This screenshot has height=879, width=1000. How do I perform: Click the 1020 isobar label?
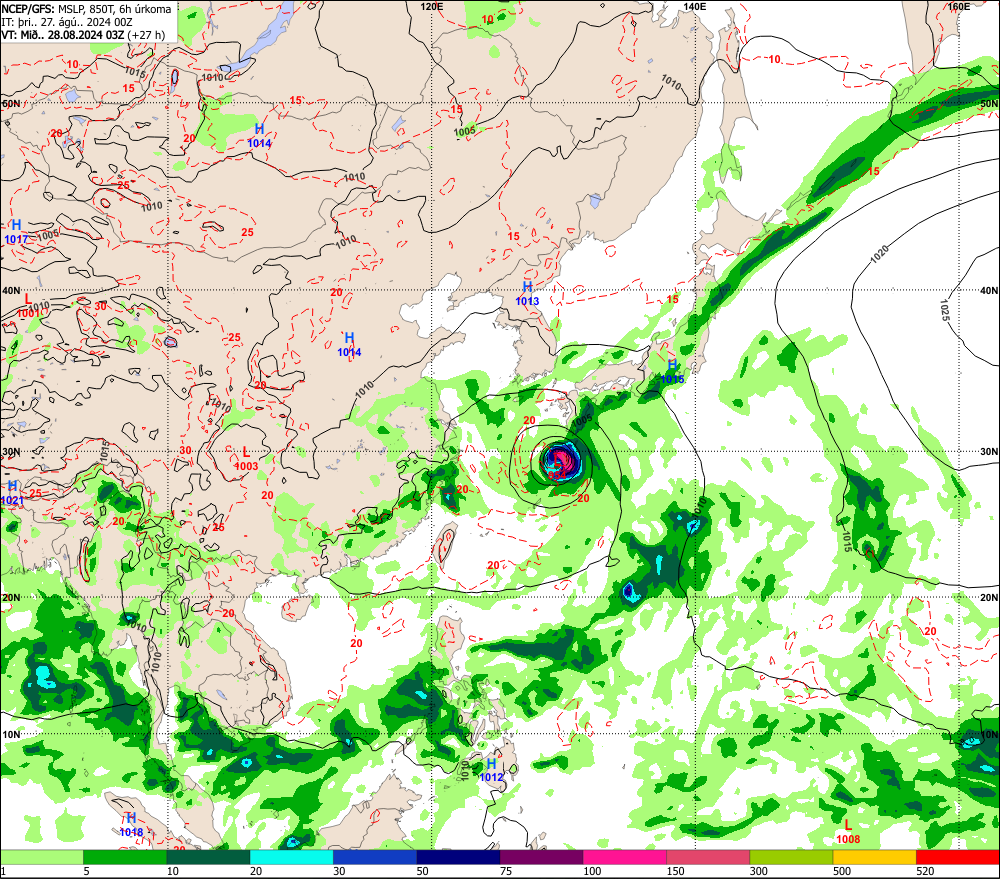879,255
